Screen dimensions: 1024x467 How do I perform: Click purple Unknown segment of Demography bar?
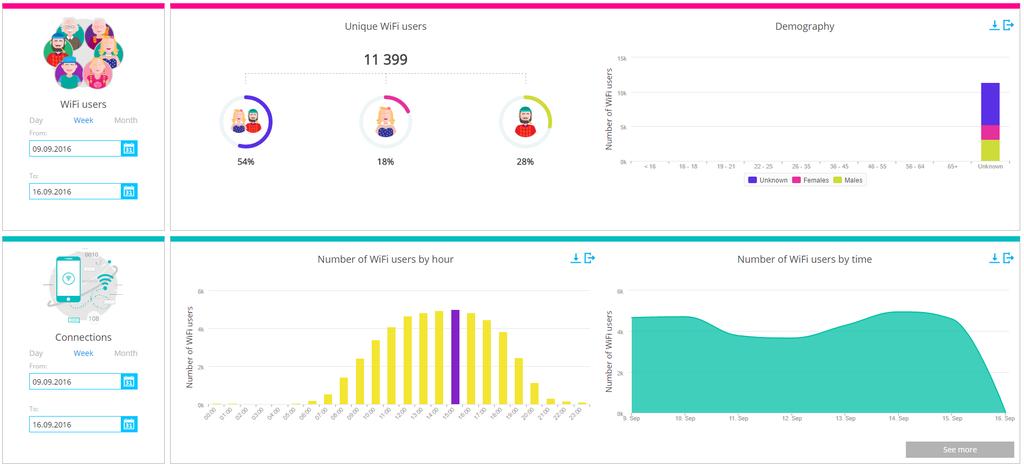coord(990,104)
